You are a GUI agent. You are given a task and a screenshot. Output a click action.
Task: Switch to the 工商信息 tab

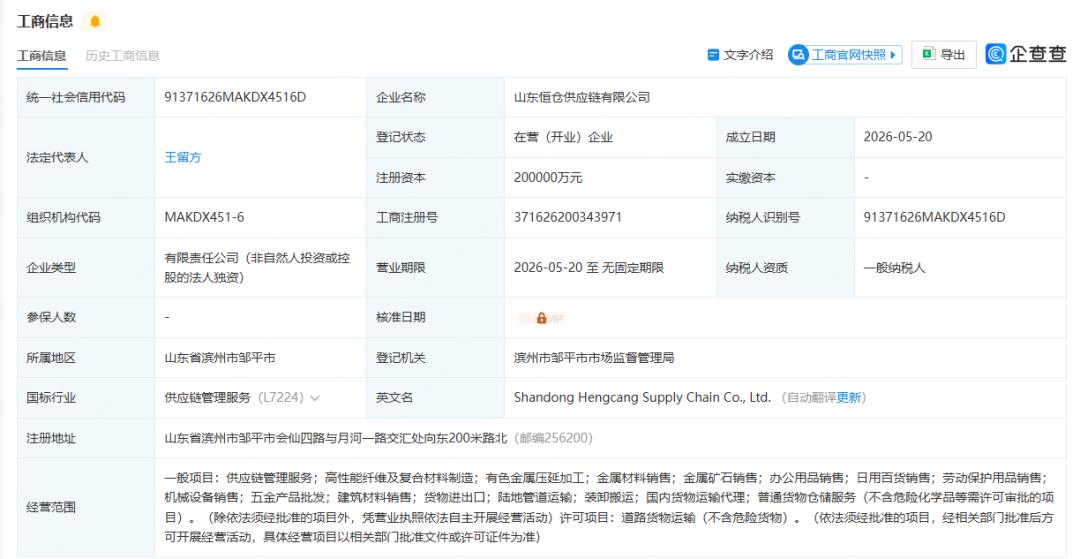pyautogui.click(x=41, y=56)
